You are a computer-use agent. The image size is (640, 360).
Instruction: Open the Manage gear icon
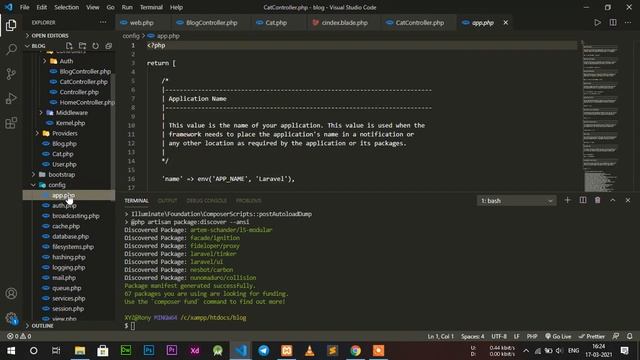click(x=11, y=318)
